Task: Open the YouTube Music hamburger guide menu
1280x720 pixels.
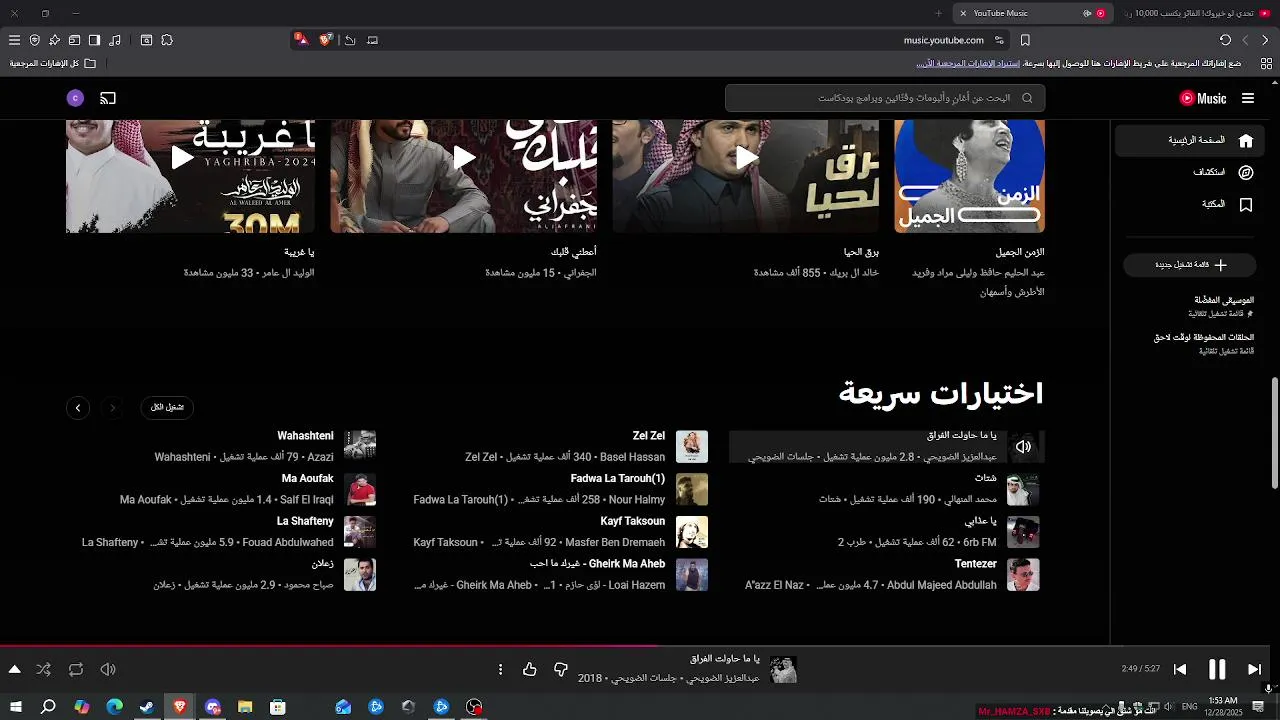Action: [x=1248, y=98]
